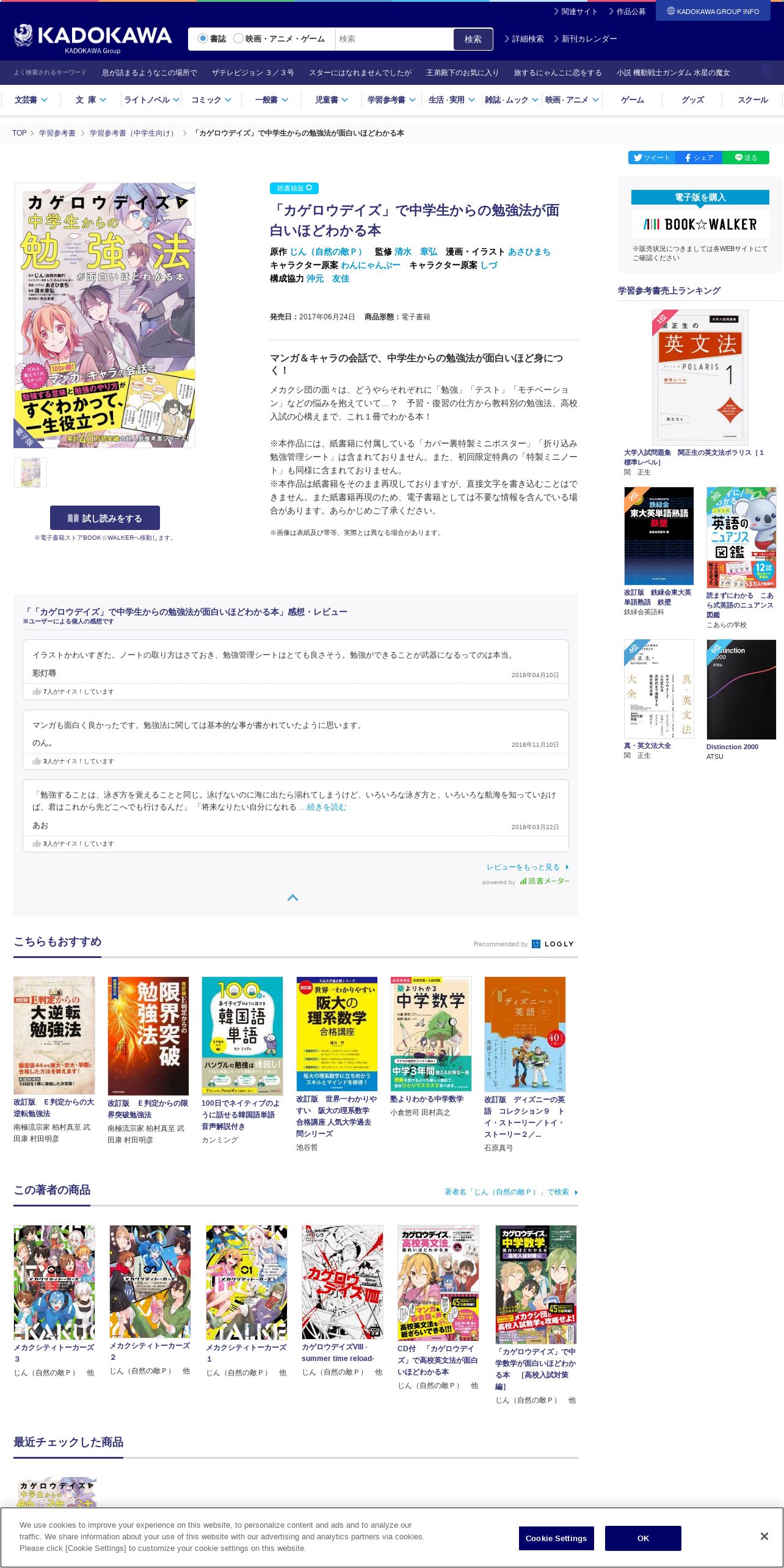Expand the コミック menu

211,100
